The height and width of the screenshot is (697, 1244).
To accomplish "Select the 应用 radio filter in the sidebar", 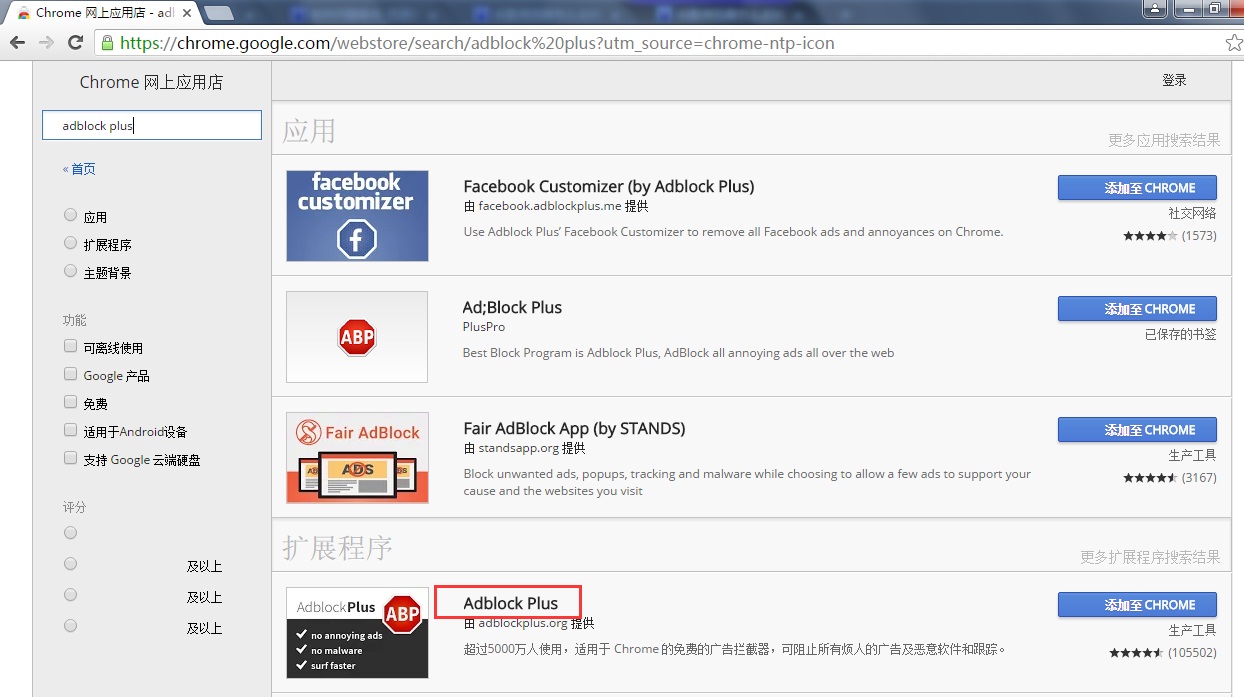I will (70, 215).
